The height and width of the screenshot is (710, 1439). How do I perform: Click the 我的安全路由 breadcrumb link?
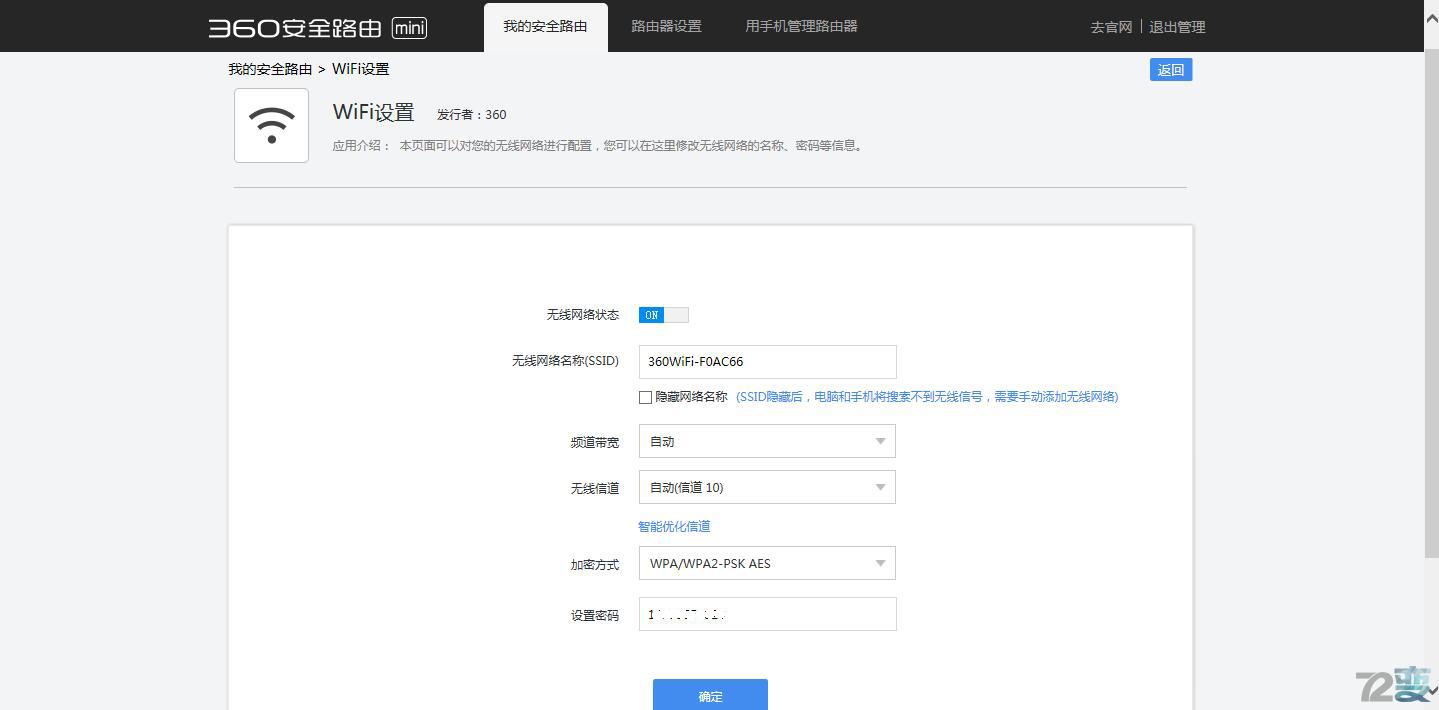coord(269,68)
